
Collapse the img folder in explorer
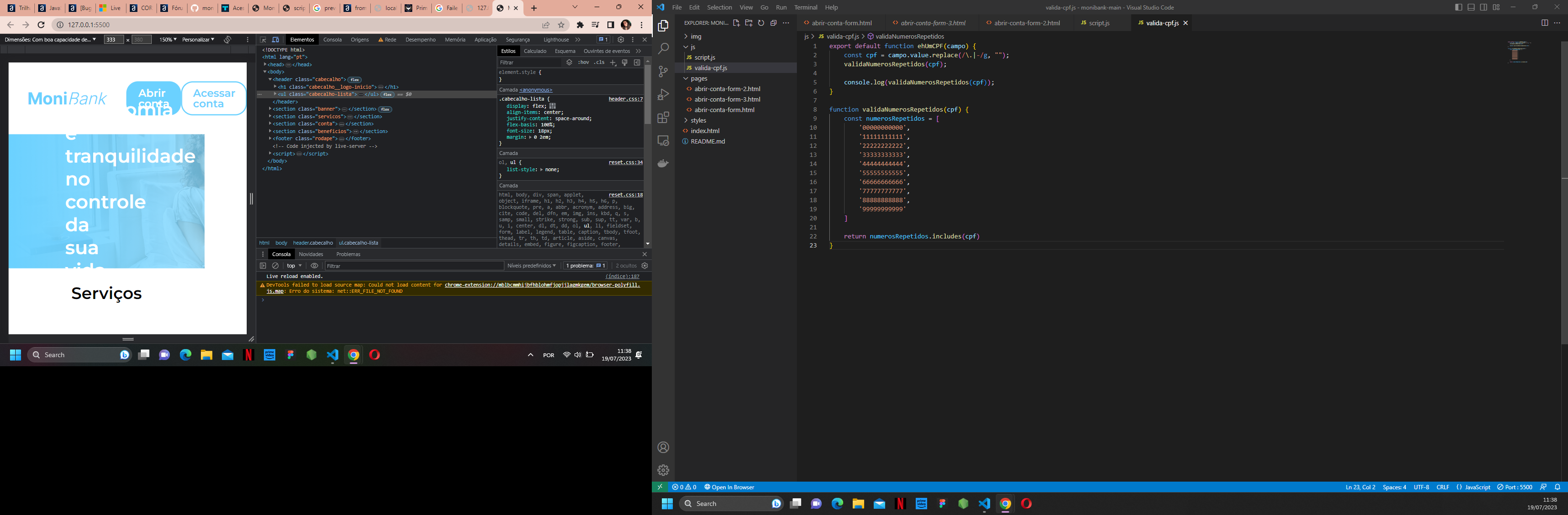click(x=693, y=36)
